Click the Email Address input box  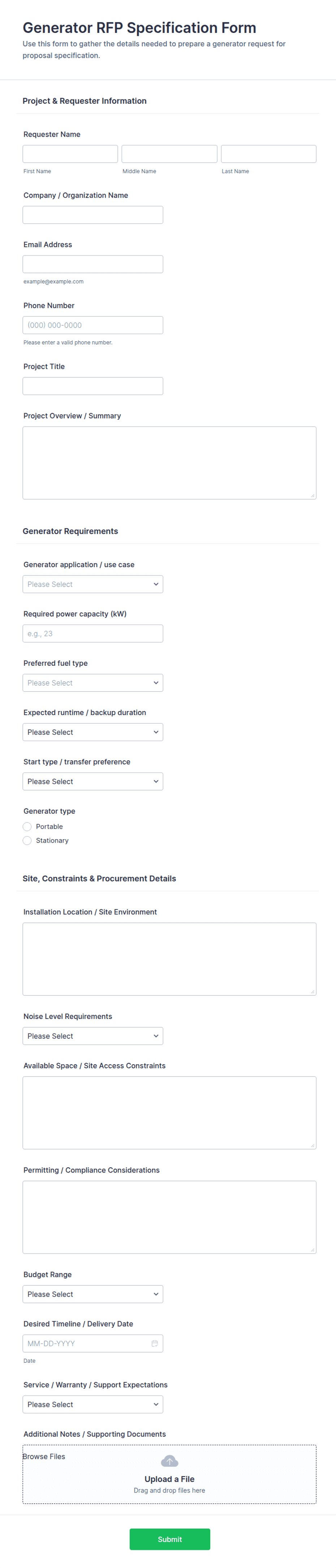pyautogui.click(x=92, y=264)
